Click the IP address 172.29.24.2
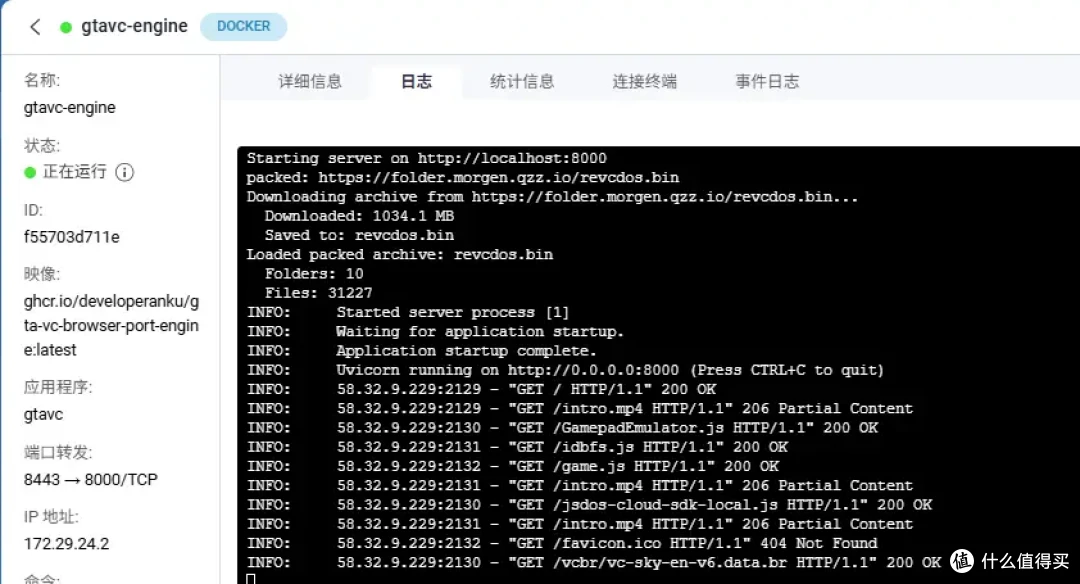1080x584 pixels. pyautogui.click(x=66, y=544)
